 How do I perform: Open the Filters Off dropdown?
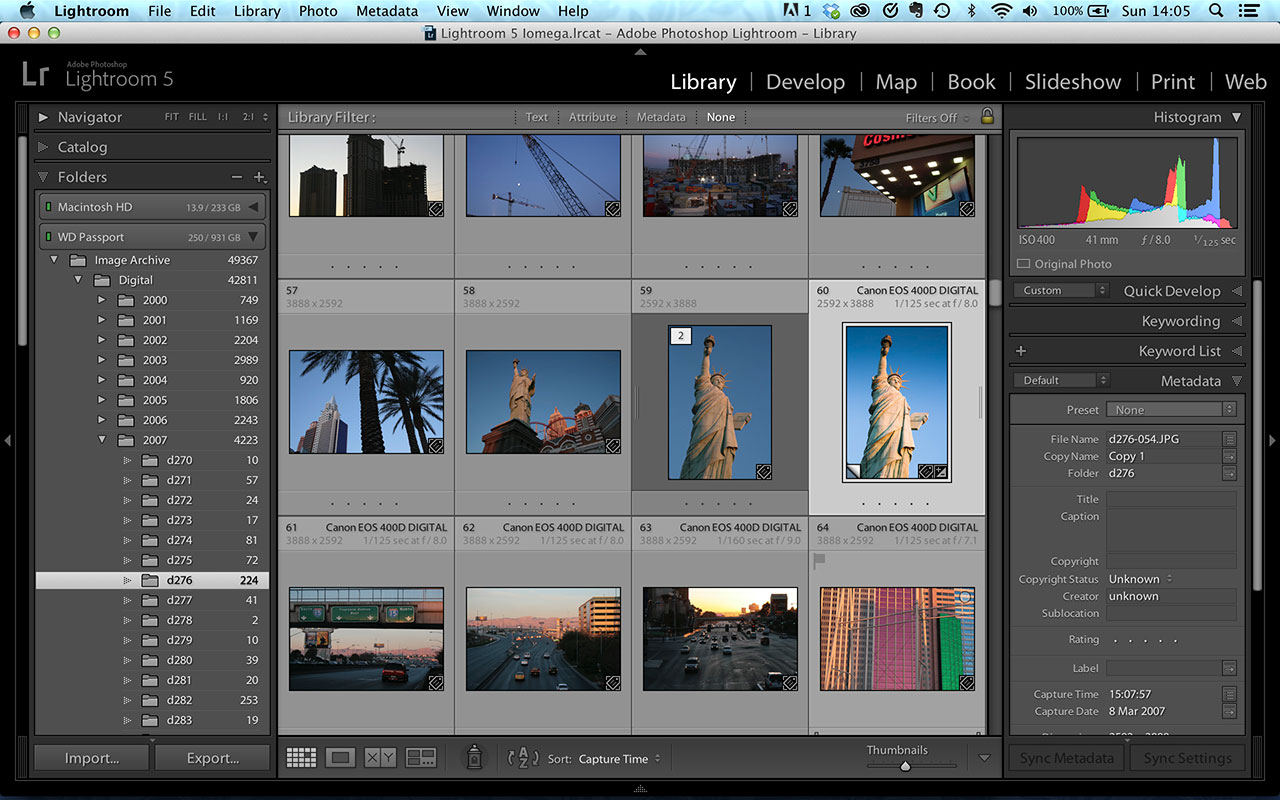point(938,117)
